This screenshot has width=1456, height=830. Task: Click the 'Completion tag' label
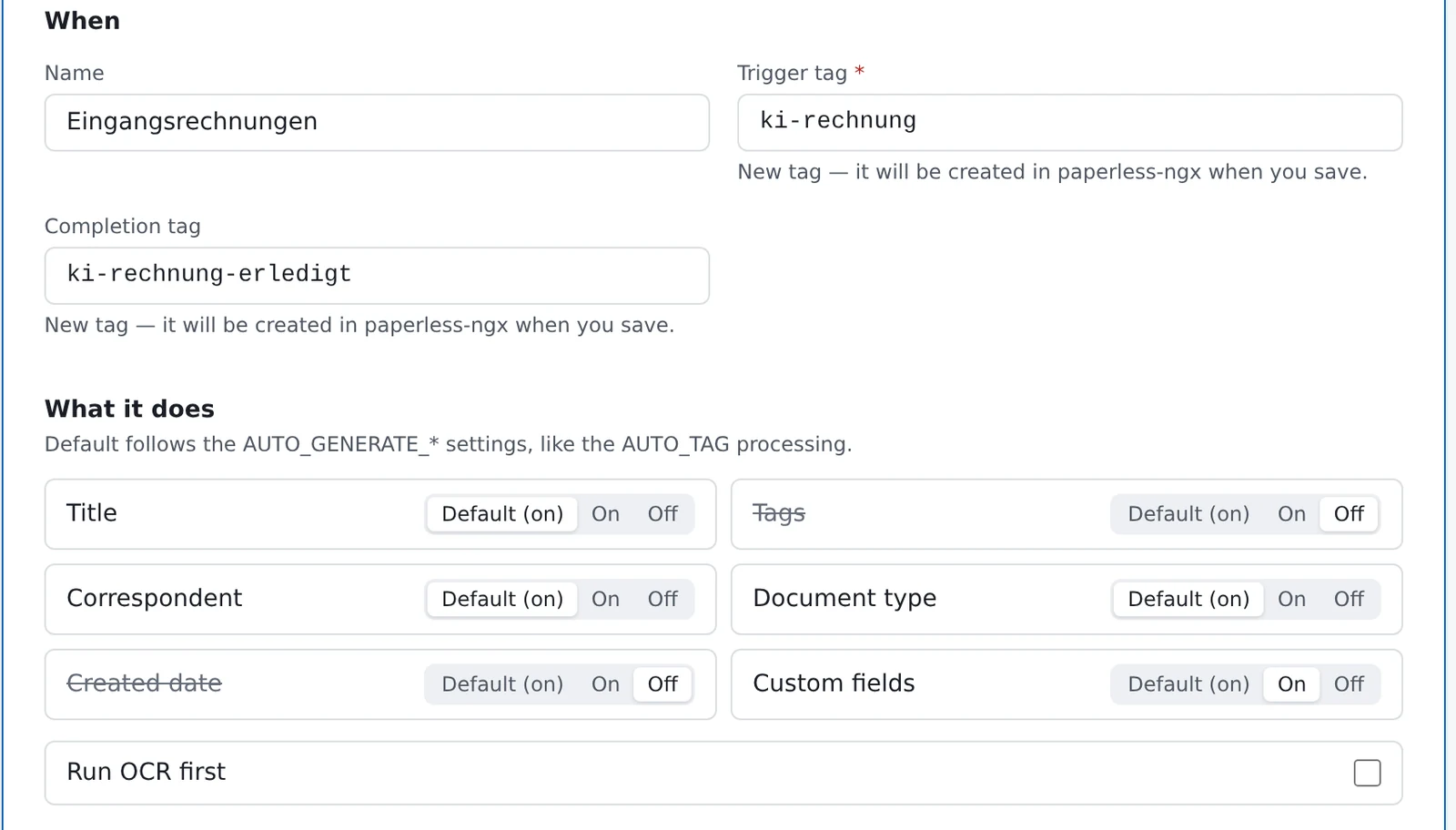click(x=123, y=226)
